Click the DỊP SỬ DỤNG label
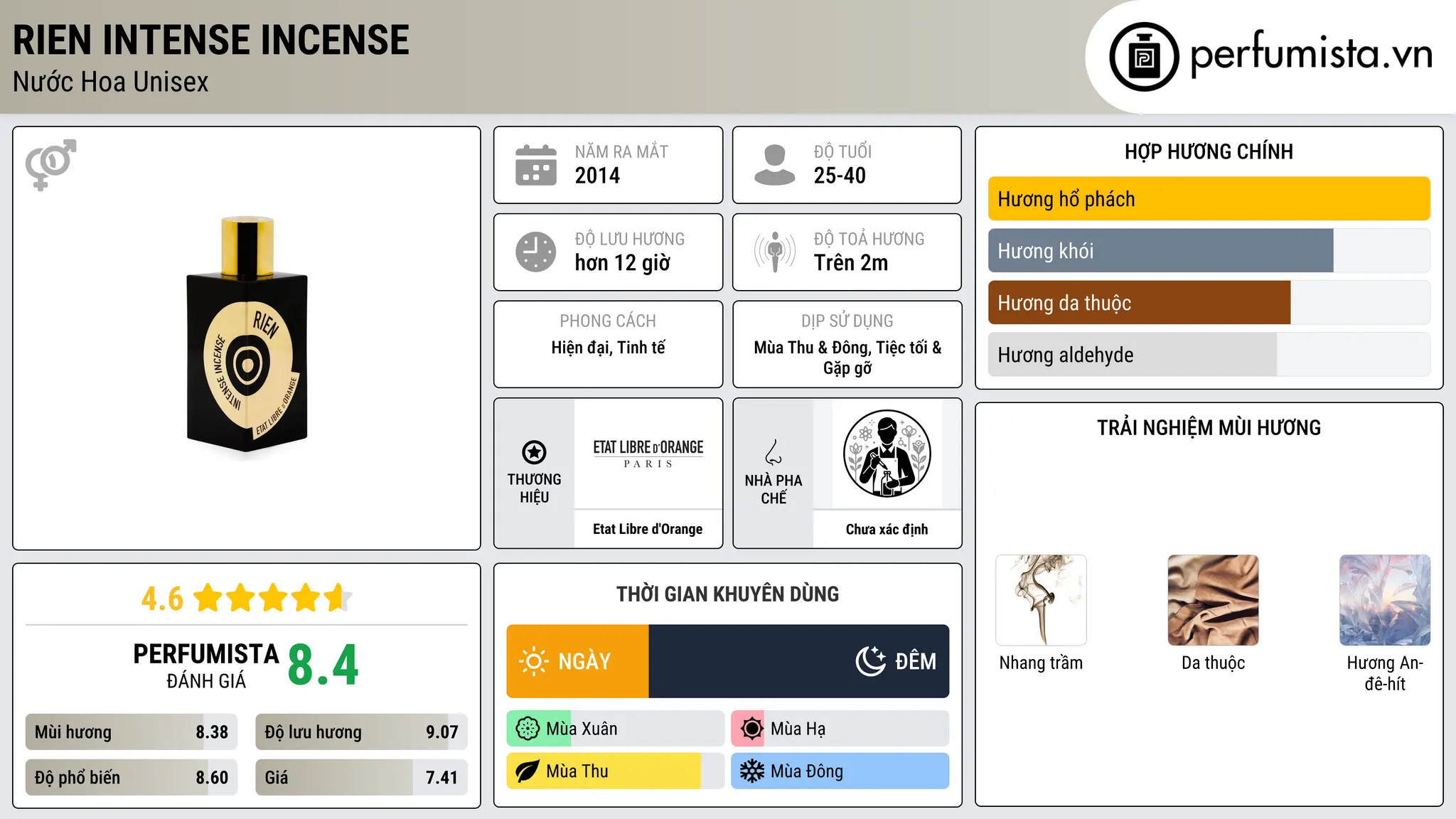The image size is (1456, 819). pos(847,321)
